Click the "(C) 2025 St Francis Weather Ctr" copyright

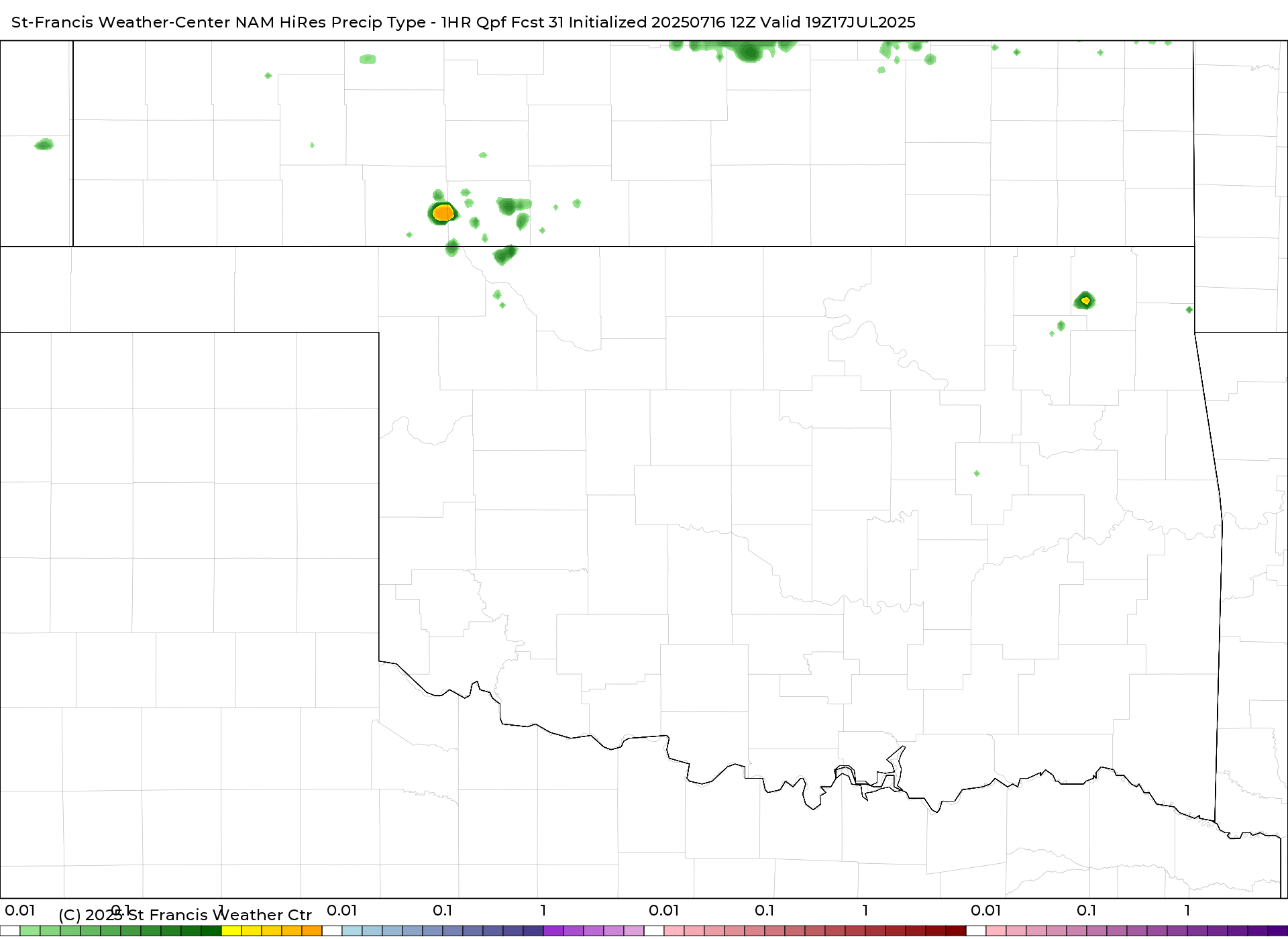[x=185, y=915]
